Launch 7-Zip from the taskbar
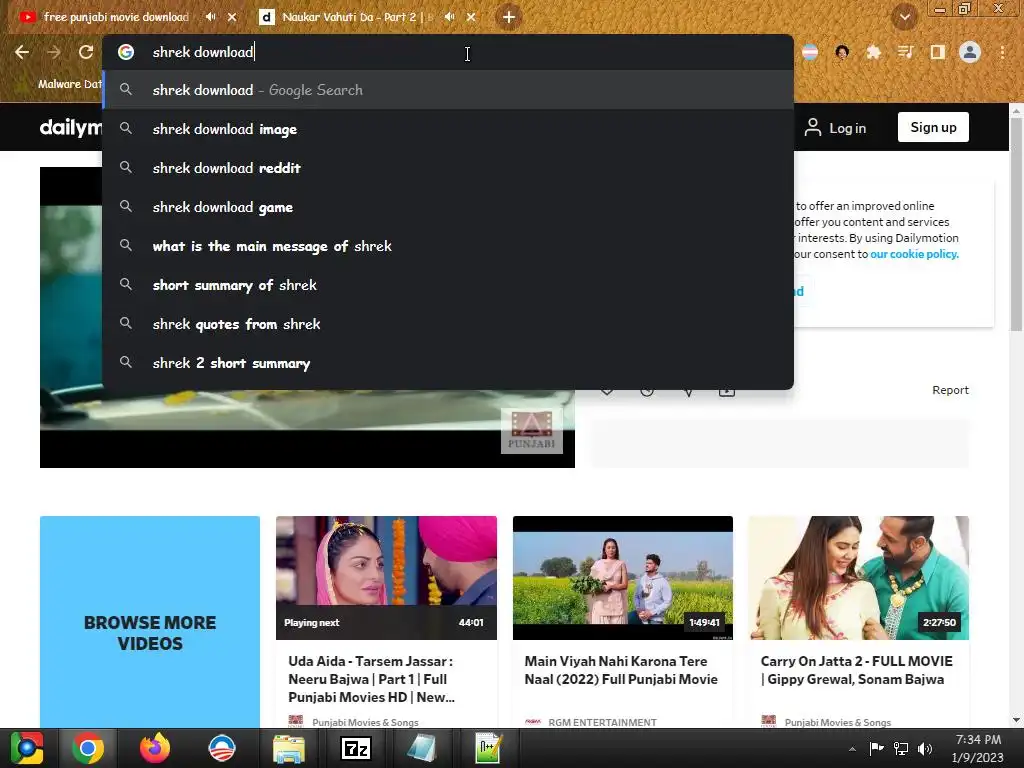Screen dimensions: 1024x768 point(356,748)
